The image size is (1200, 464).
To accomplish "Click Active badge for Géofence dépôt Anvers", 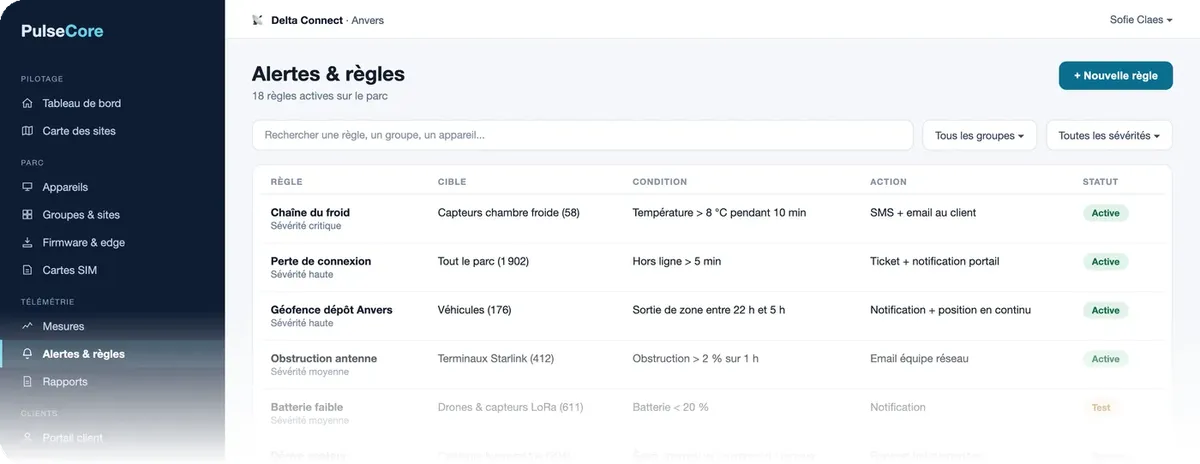I will point(1105,310).
